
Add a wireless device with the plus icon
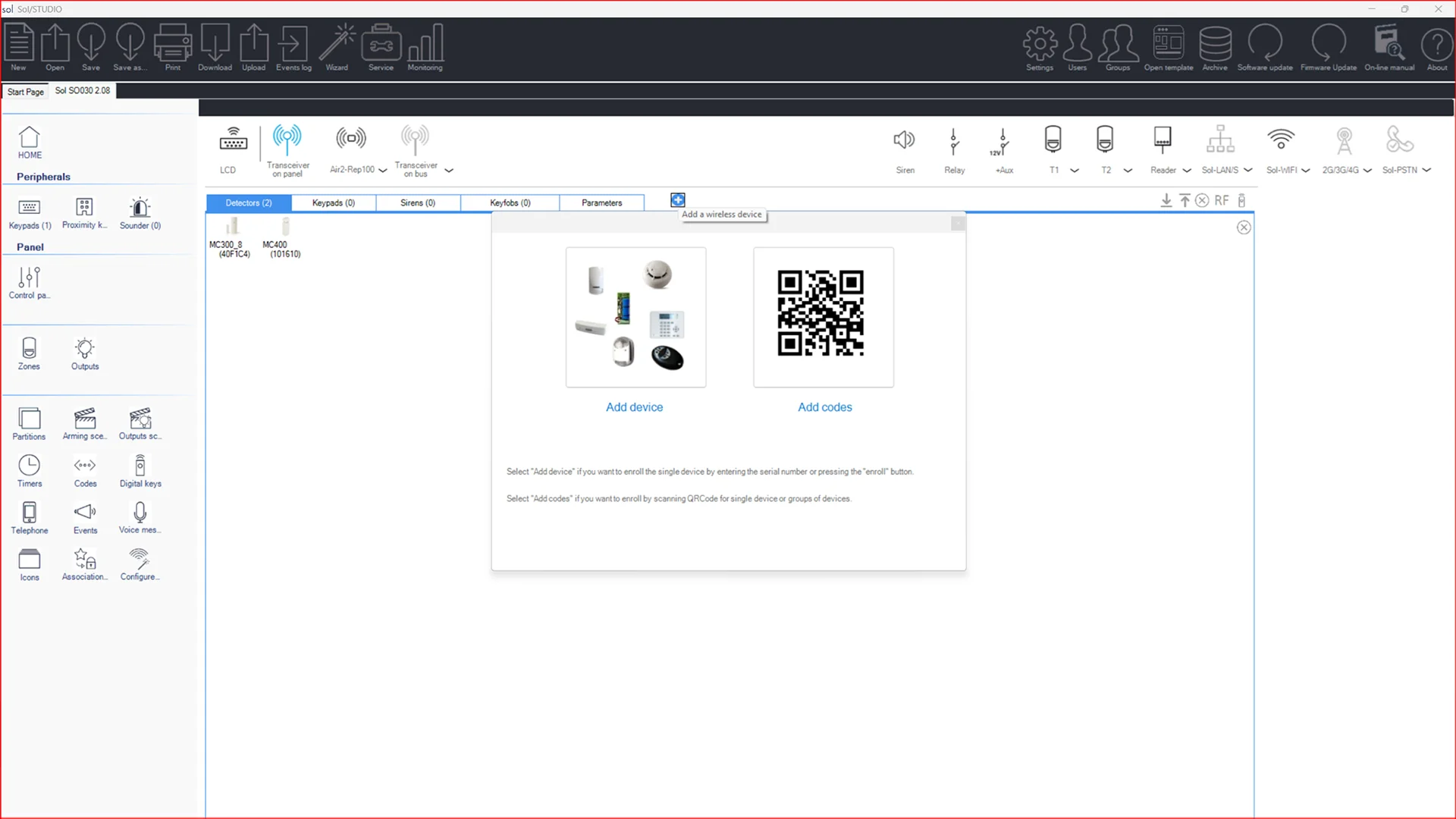coord(677,199)
